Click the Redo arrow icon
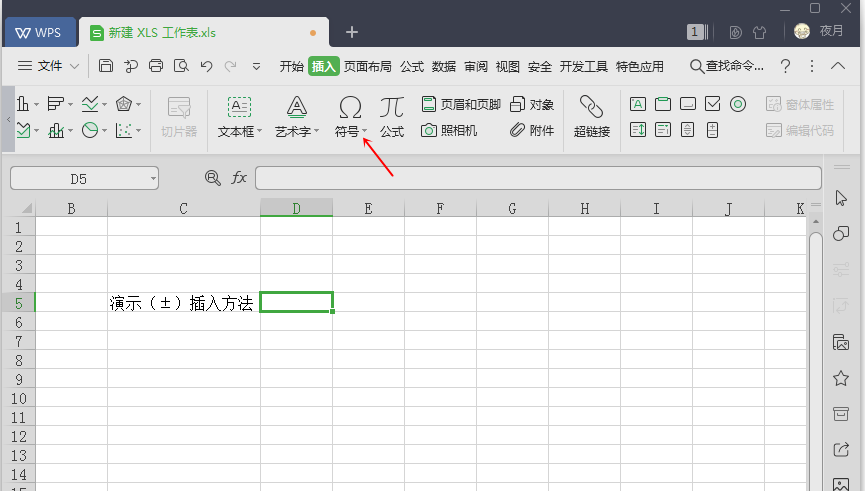Image resolution: width=865 pixels, height=491 pixels. point(231,66)
